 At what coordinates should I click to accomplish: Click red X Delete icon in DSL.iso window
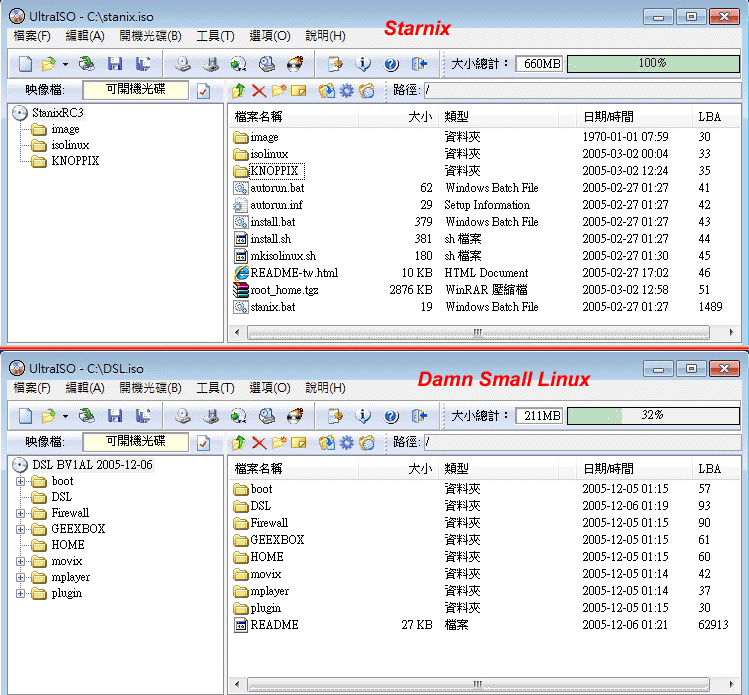tap(259, 442)
